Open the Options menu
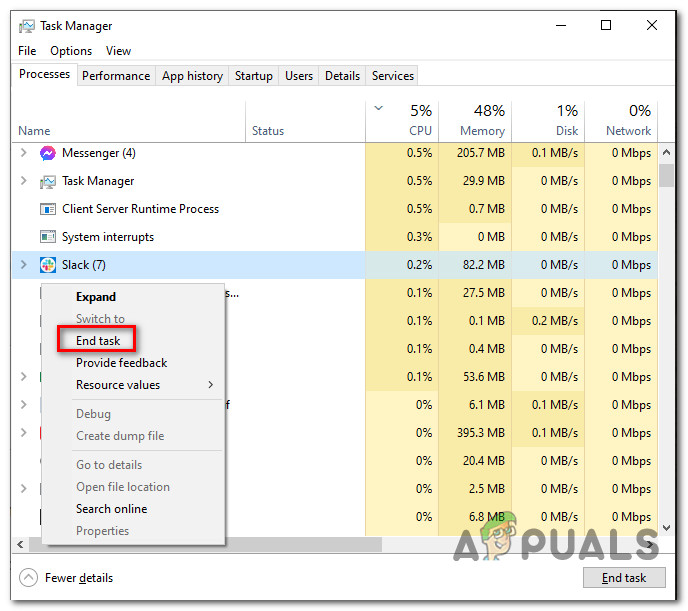688x611 pixels. coord(71,51)
